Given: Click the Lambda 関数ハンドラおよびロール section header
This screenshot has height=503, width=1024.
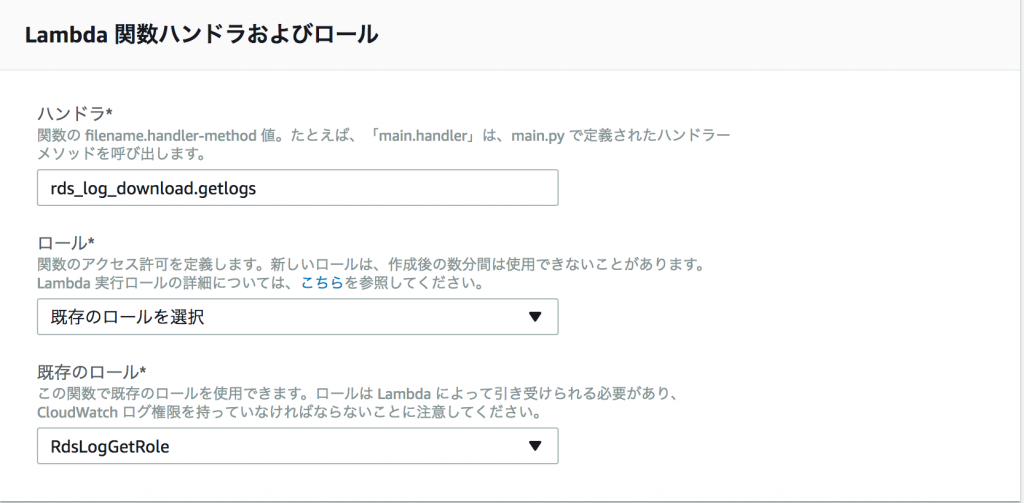Looking at the screenshot, I should click(x=201, y=35).
